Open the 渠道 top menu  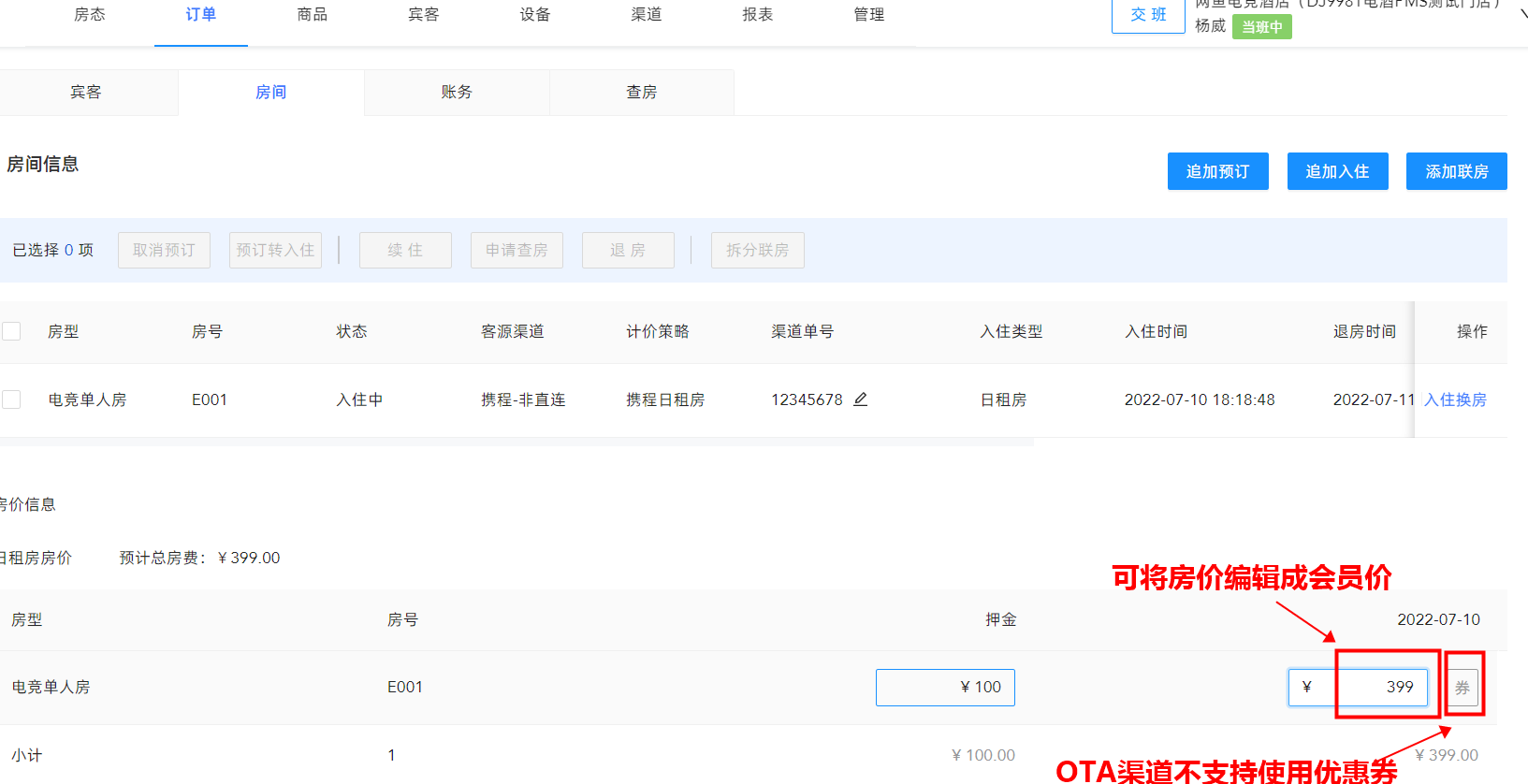tap(647, 15)
